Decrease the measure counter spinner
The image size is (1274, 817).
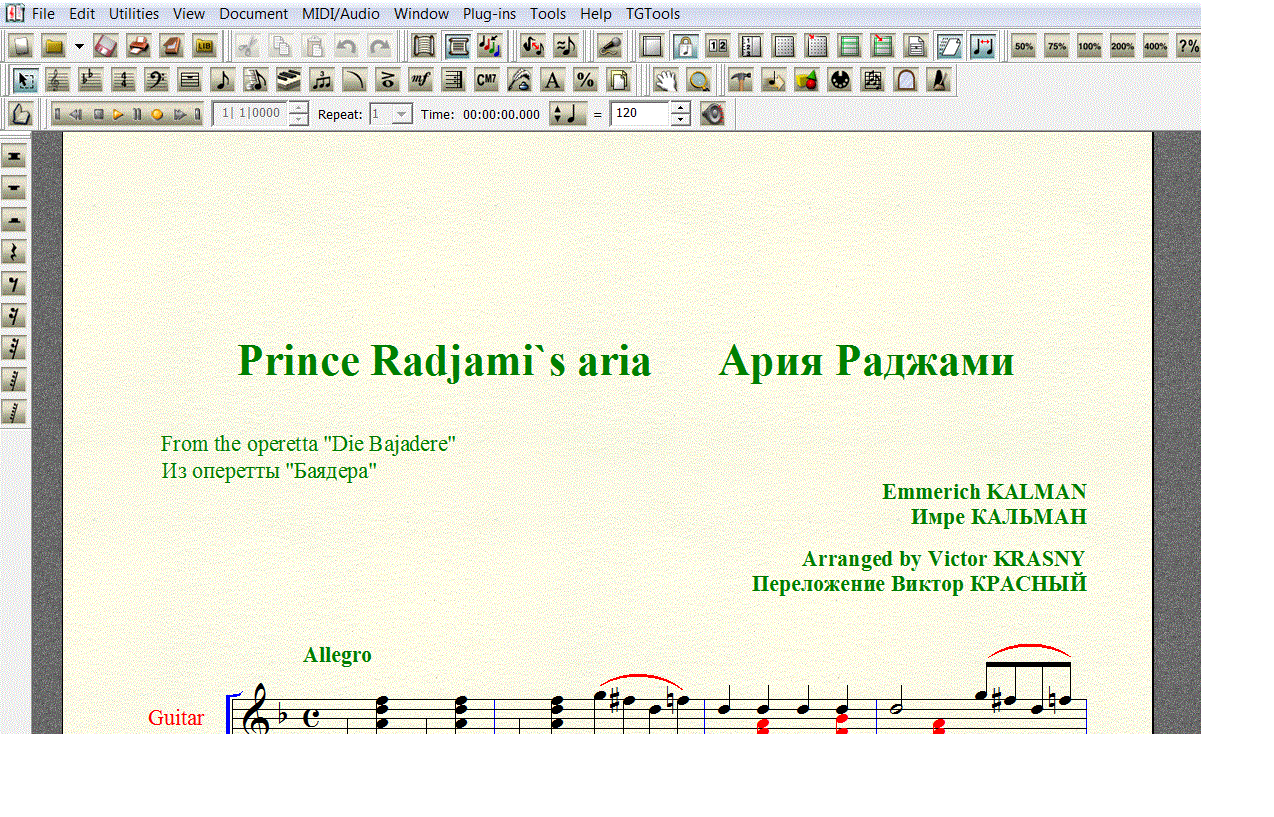298,120
